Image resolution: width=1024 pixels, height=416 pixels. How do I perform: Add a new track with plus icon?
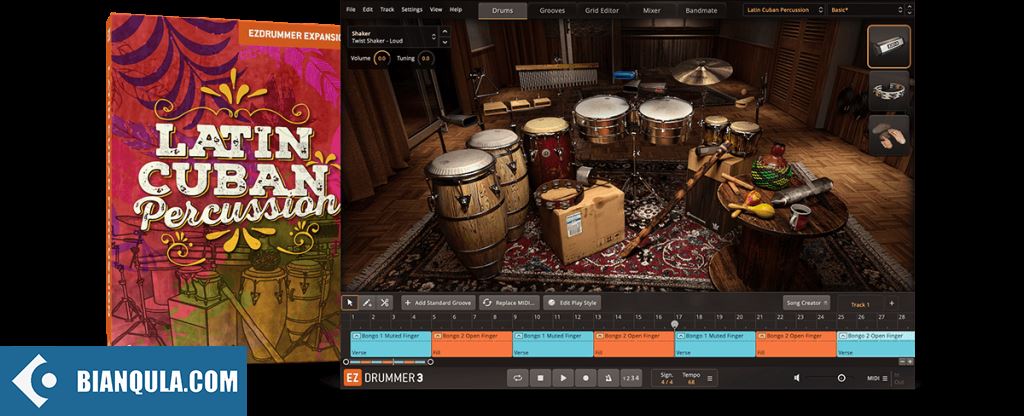click(891, 304)
